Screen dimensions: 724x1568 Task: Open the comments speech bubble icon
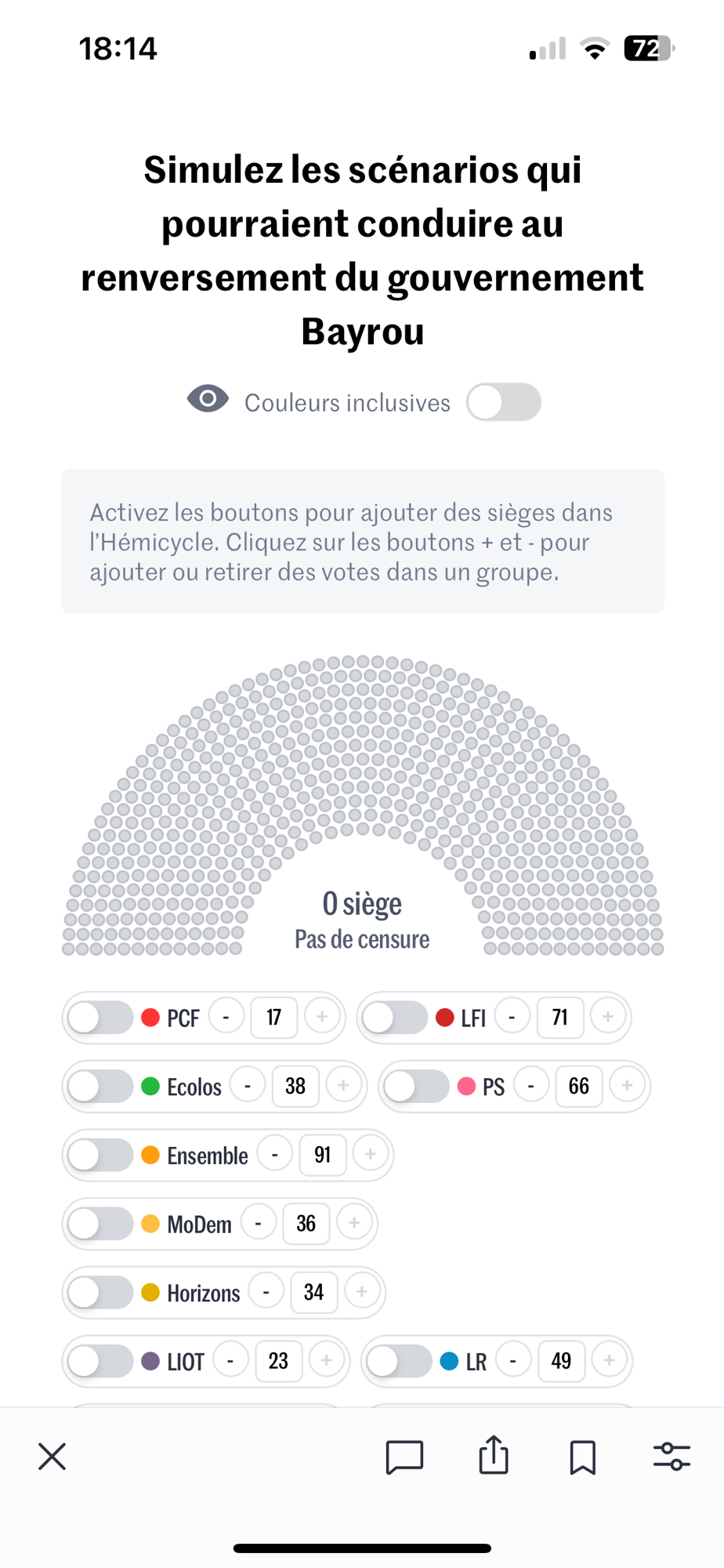point(404,1457)
